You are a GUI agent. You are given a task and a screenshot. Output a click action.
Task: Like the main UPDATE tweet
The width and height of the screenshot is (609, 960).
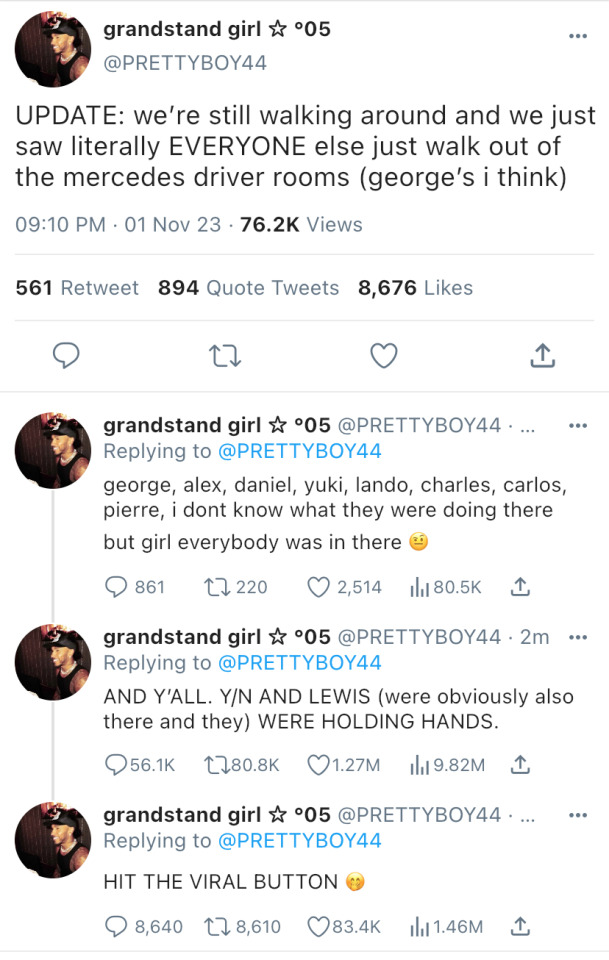tap(383, 354)
